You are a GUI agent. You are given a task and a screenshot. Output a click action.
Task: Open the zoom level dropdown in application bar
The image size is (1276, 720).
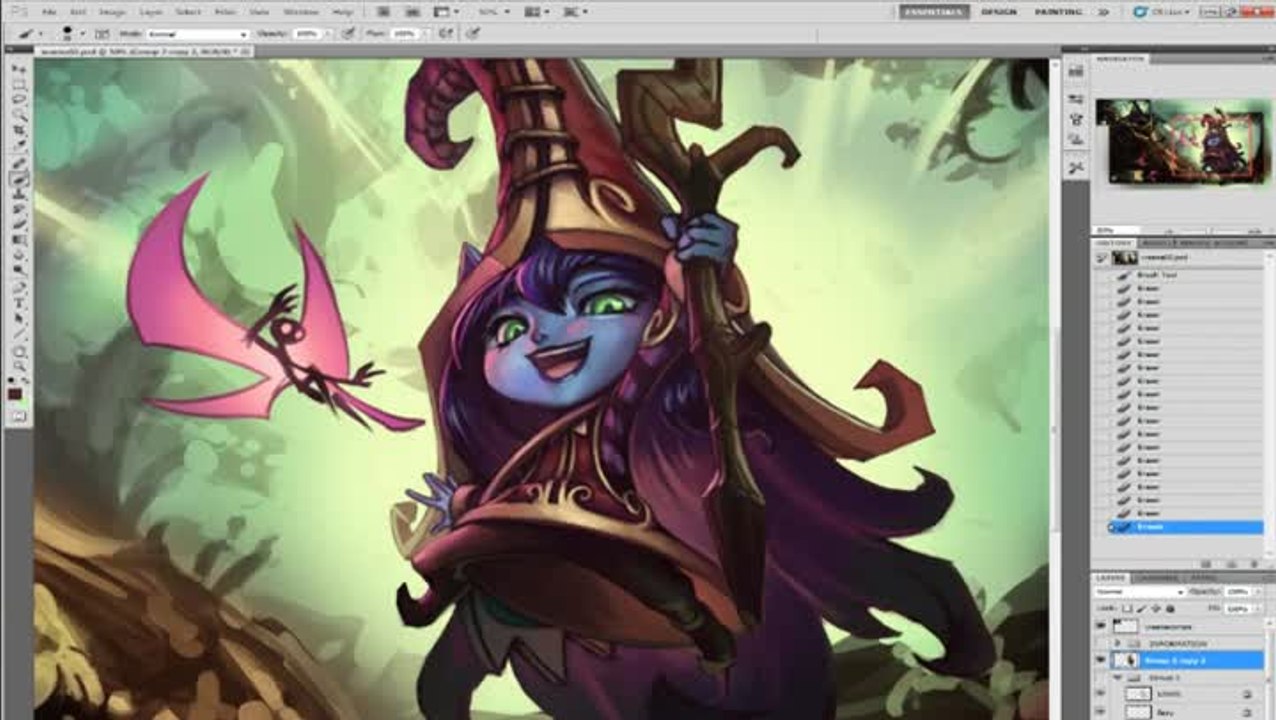click(493, 11)
